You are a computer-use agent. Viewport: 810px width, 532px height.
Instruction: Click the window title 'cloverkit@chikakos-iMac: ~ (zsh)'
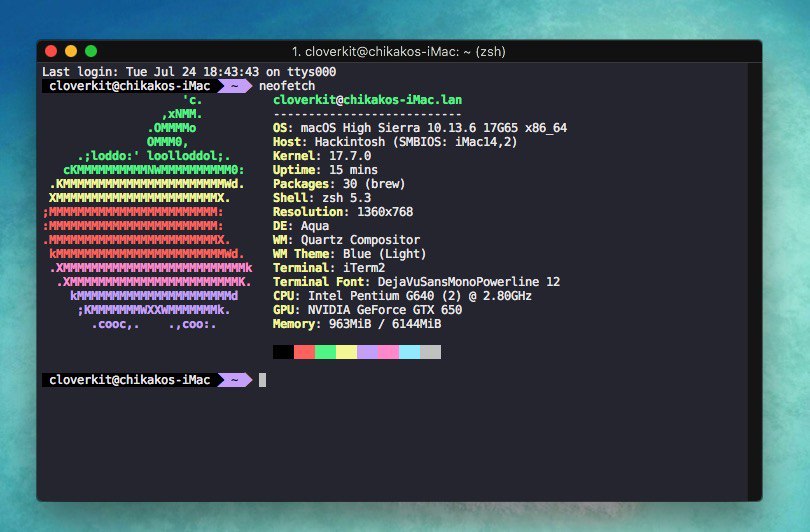398,52
